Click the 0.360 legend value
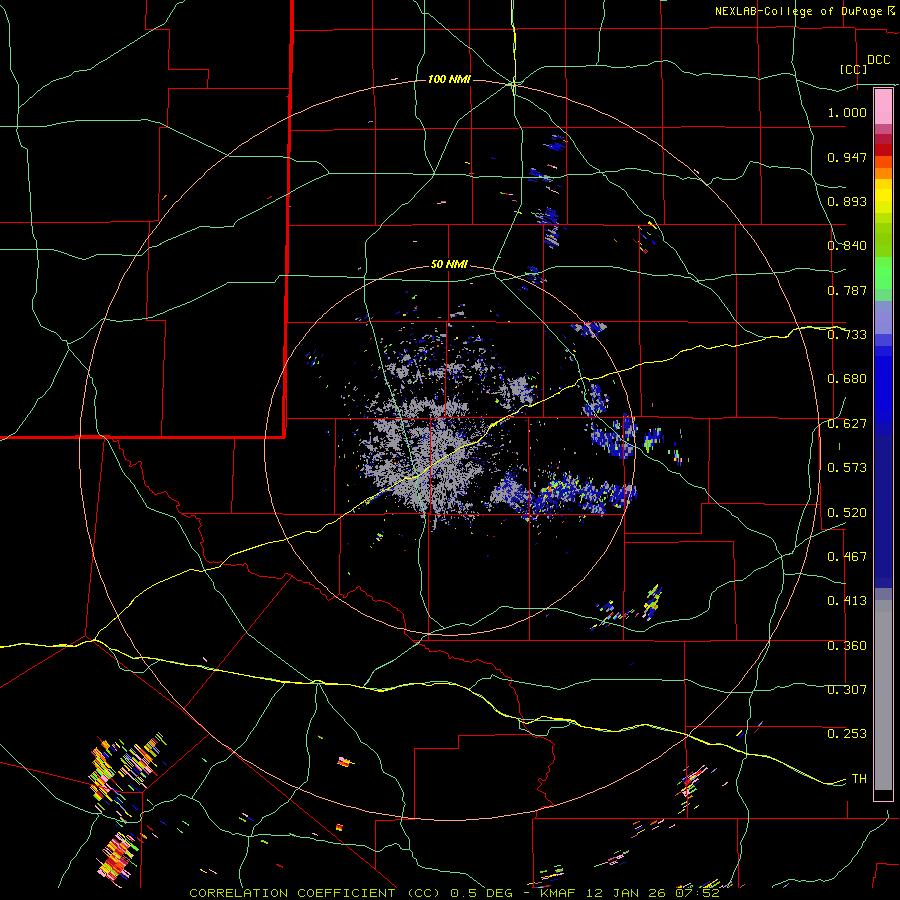The image size is (900, 900). click(847, 646)
